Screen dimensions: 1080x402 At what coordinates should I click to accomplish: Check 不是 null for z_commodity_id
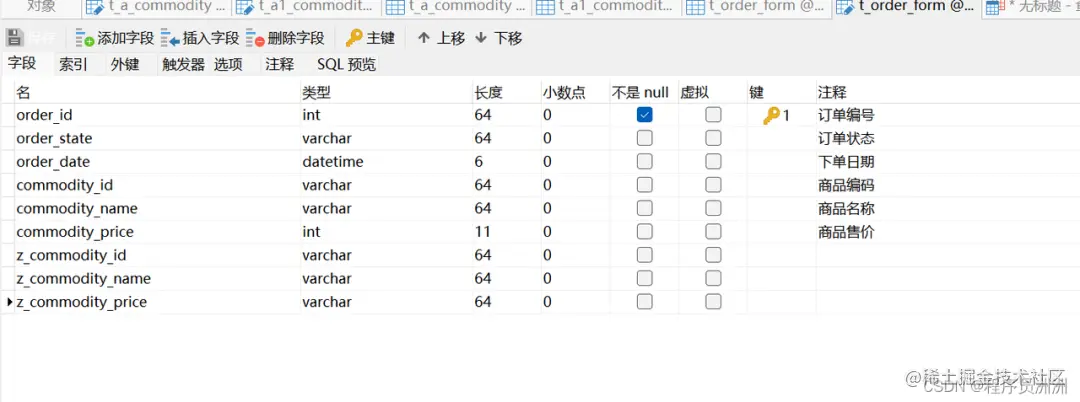(x=645, y=255)
